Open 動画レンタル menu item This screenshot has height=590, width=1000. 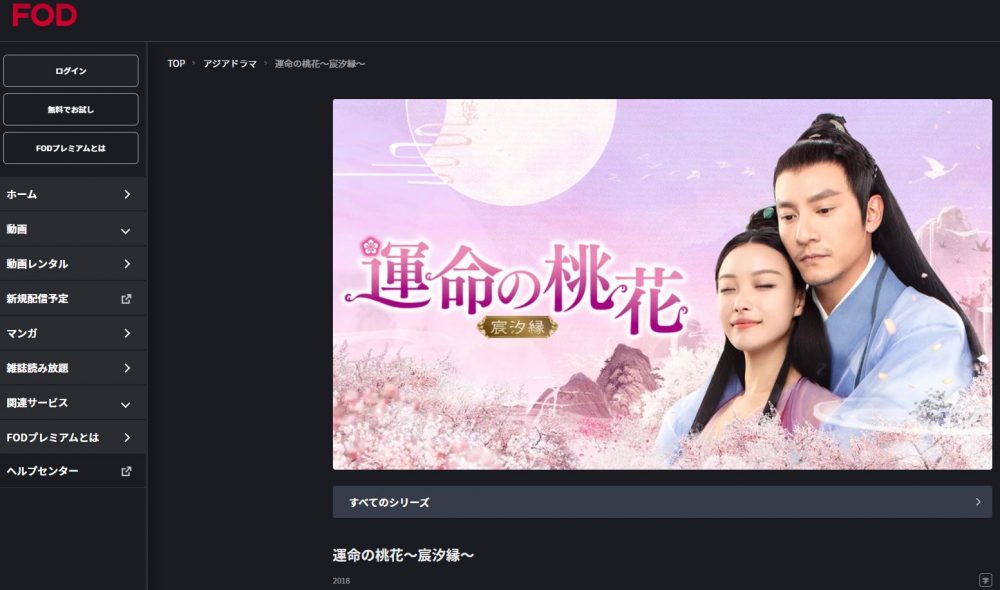coord(73,263)
